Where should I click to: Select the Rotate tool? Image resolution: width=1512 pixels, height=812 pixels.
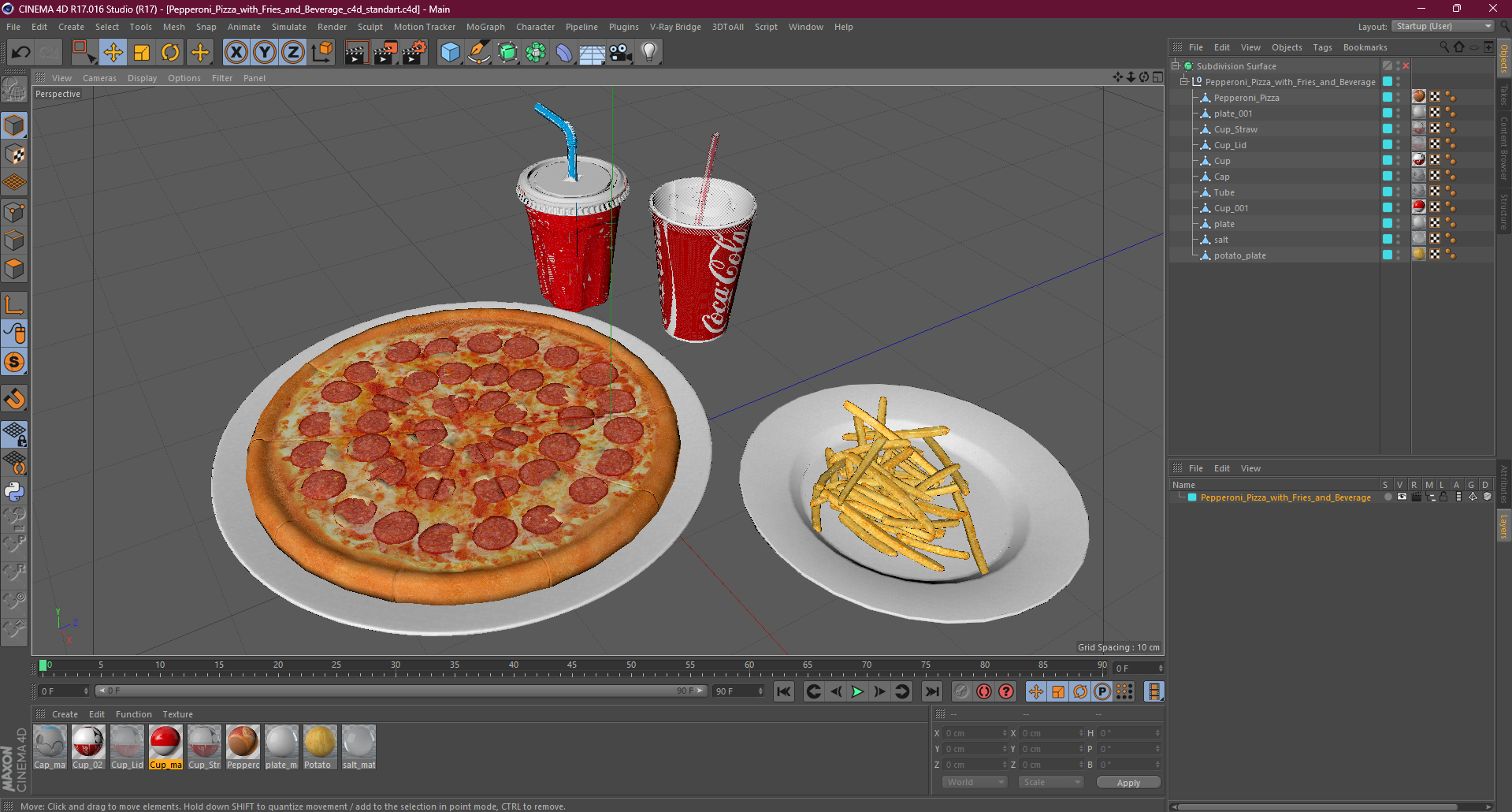tap(170, 52)
